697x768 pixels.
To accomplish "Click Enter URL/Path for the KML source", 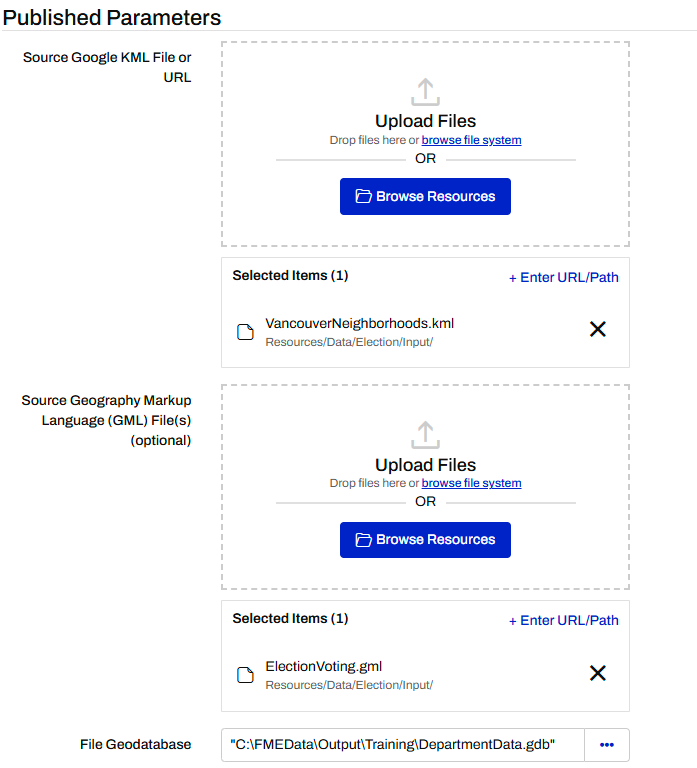I will pyautogui.click(x=564, y=277).
